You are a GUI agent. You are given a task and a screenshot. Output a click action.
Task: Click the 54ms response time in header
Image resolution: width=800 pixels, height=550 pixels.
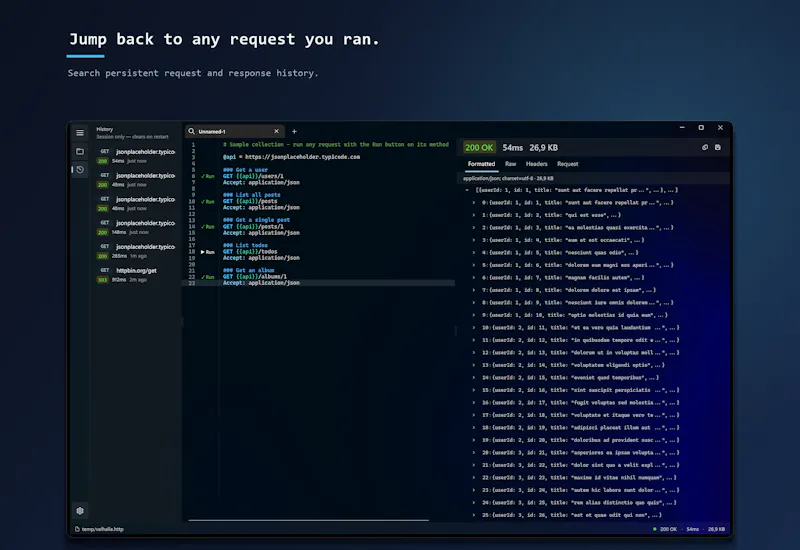tap(512, 147)
